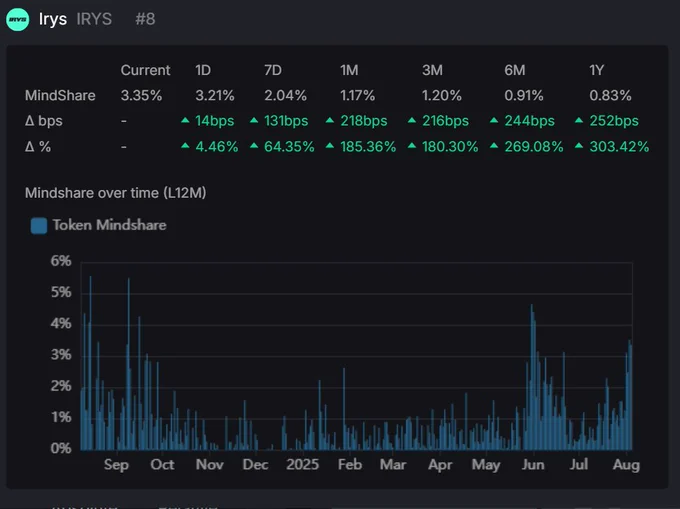Select the 7D column header

tap(273, 70)
